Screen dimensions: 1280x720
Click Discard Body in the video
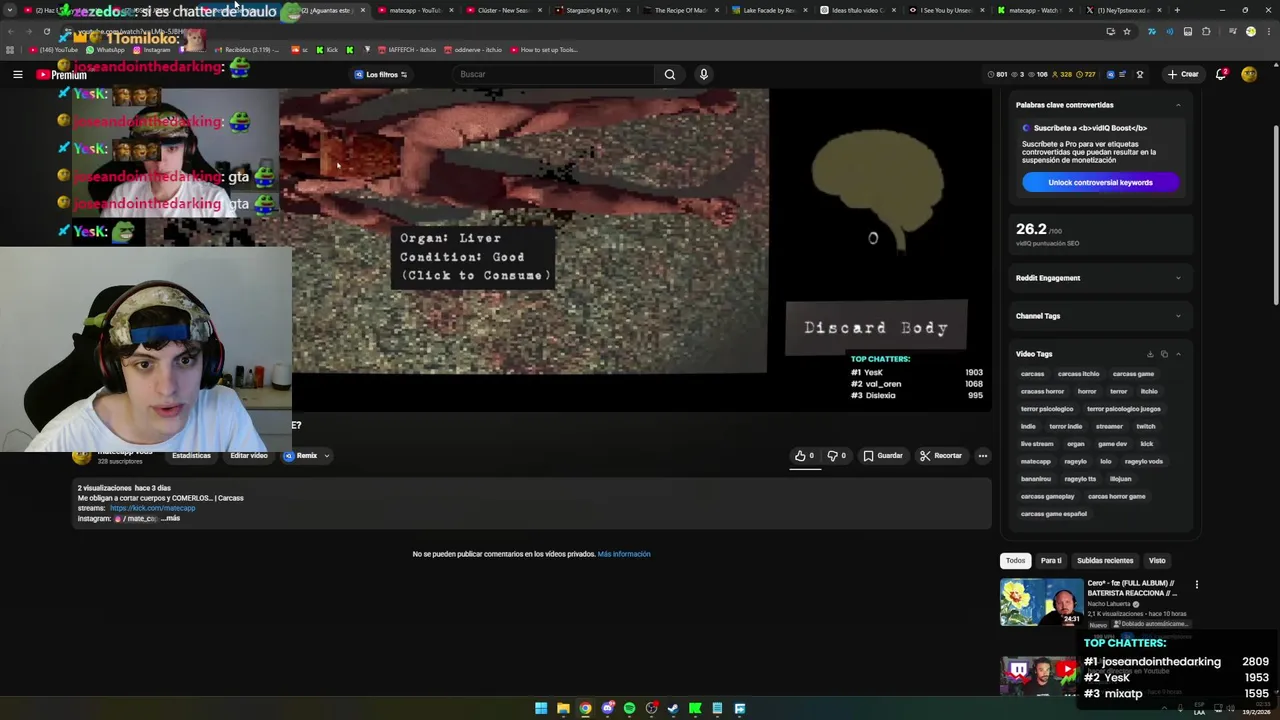(876, 328)
